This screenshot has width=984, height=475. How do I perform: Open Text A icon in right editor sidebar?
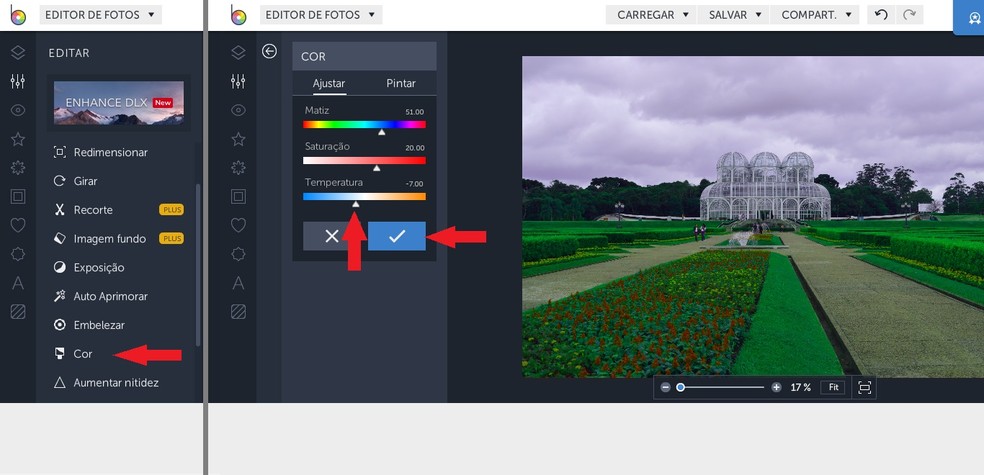(238, 283)
